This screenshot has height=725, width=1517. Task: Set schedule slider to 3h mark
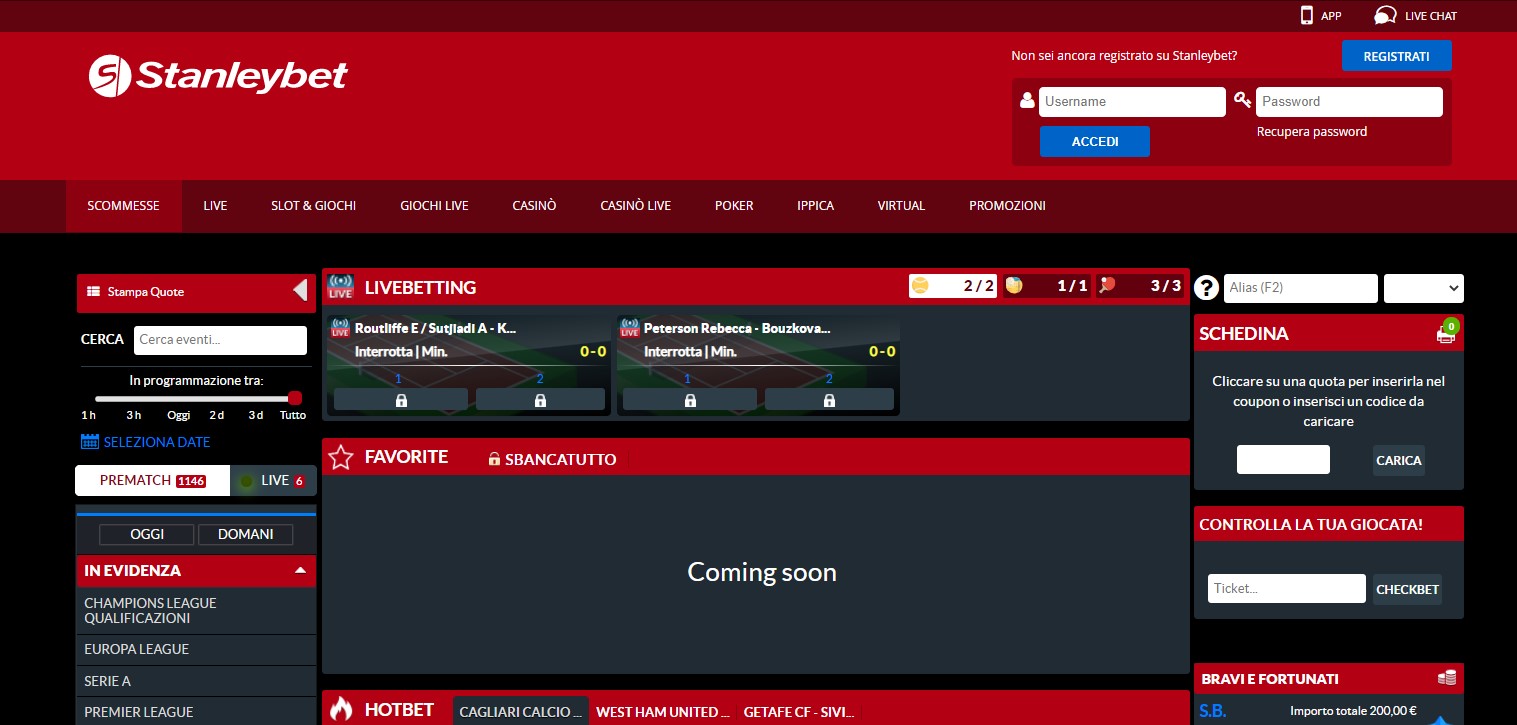(134, 399)
